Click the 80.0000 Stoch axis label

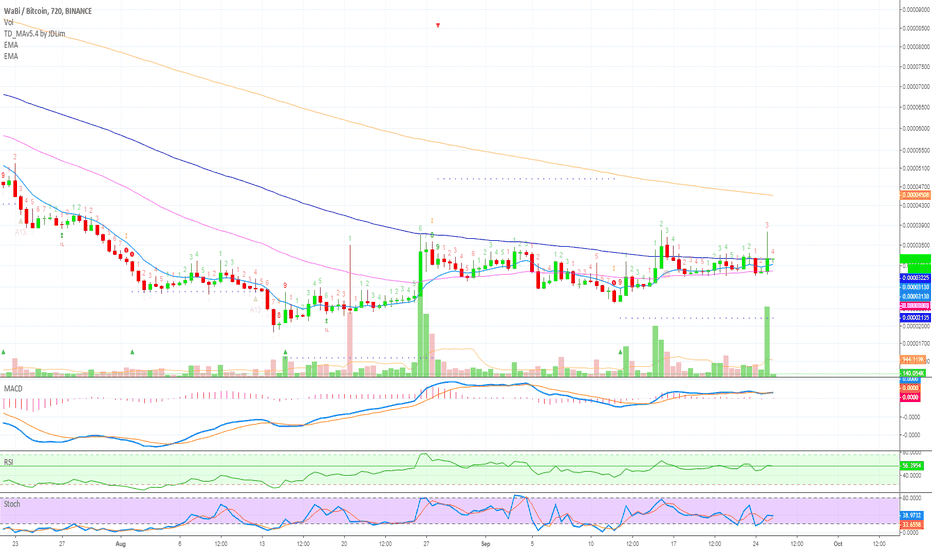(x=911, y=497)
